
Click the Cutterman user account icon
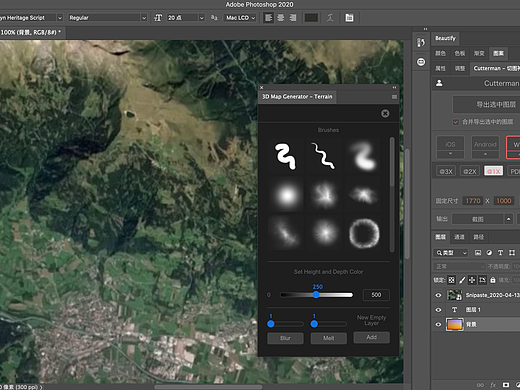click(439, 83)
